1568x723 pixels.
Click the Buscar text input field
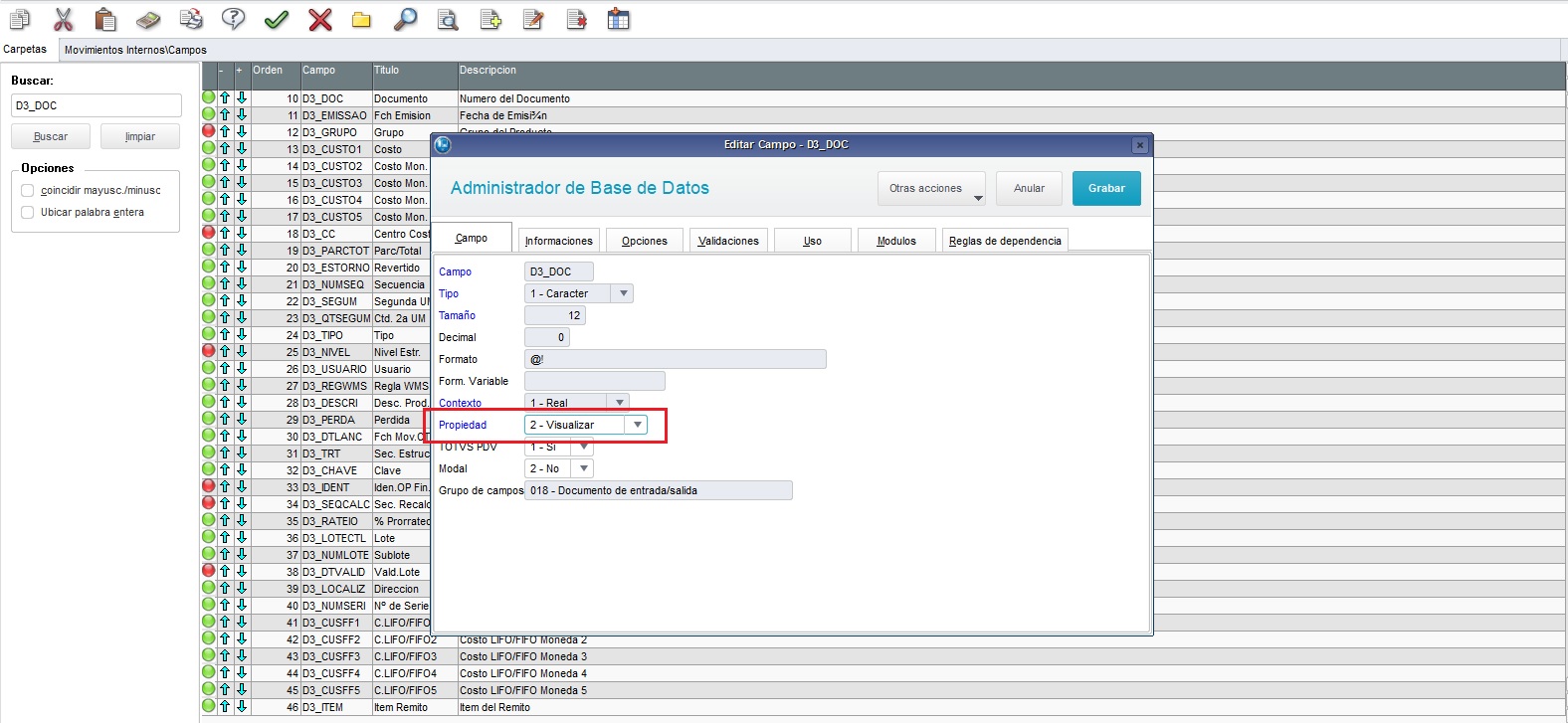coord(97,105)
